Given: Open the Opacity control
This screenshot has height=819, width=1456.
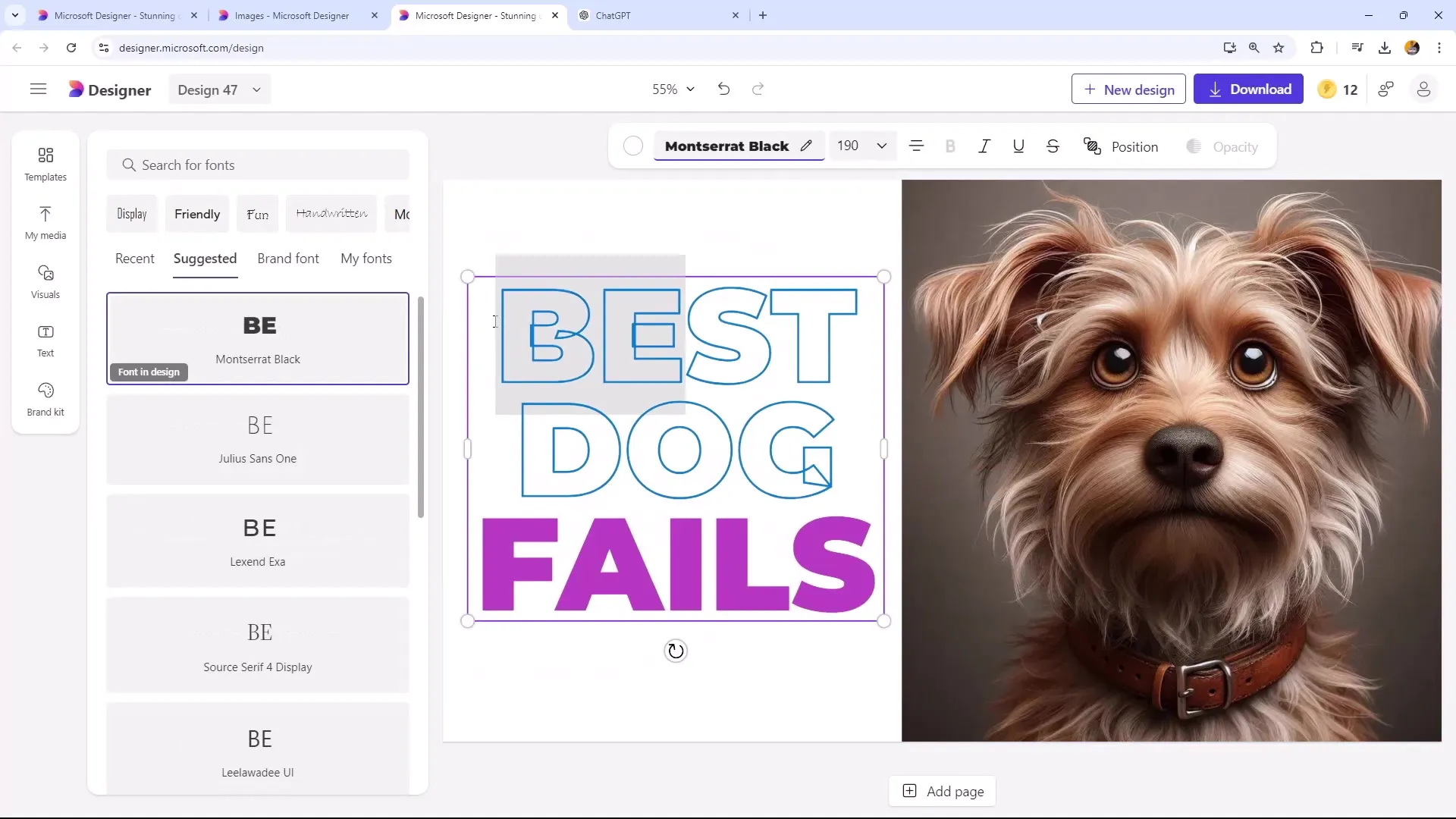Looking at the screenshot, I should pyautogui.click(x=1222, y=146).
